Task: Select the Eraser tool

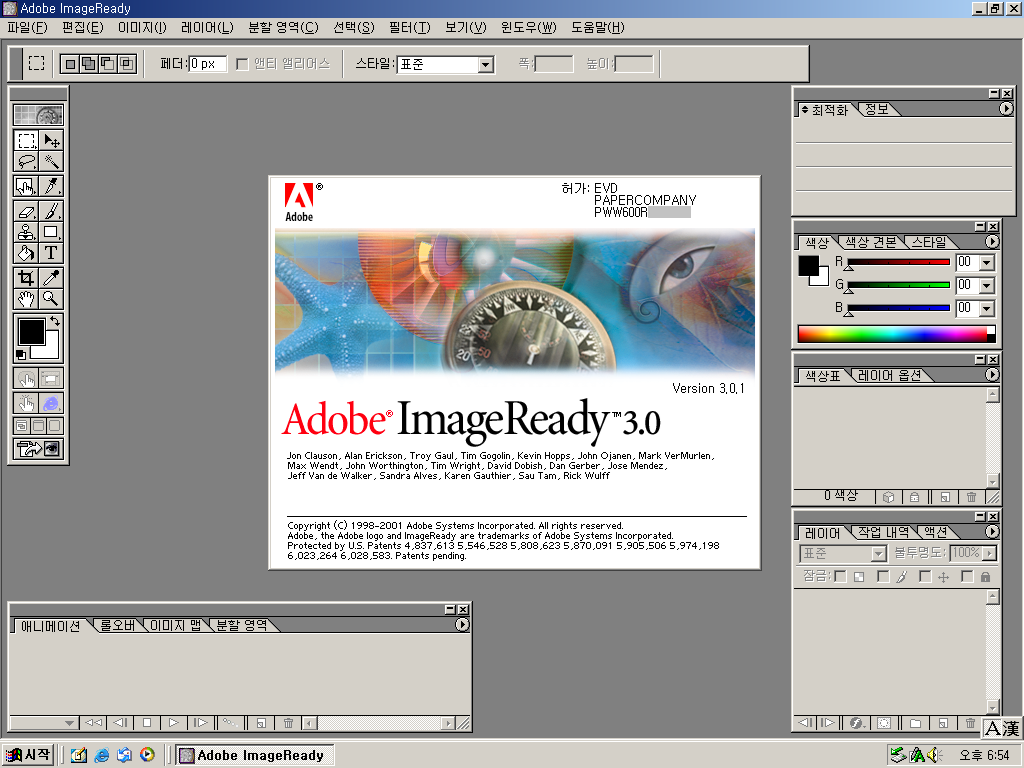Action: [x=26, y=211]
